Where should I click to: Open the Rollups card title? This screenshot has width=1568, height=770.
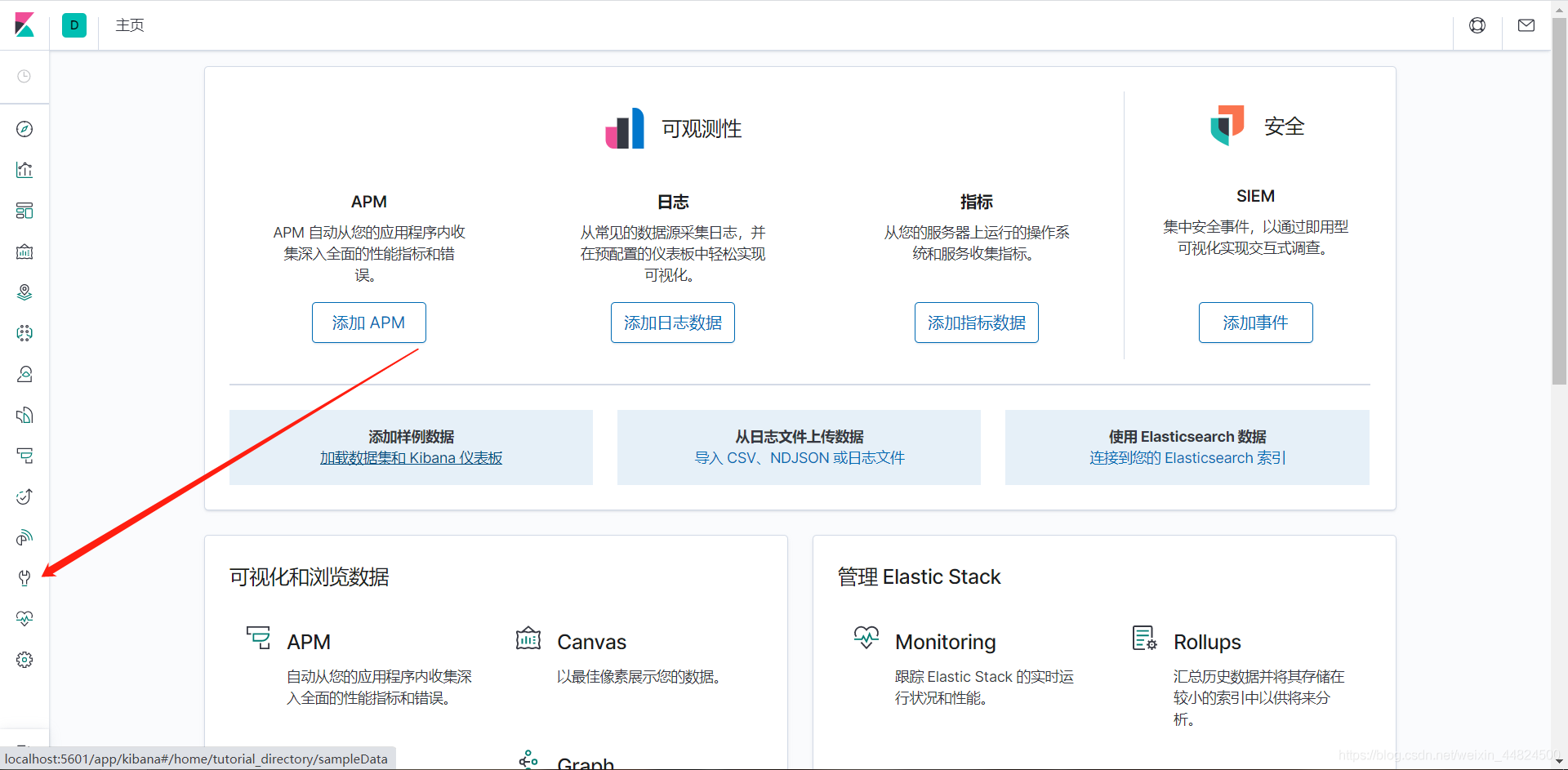[1207, 642]
